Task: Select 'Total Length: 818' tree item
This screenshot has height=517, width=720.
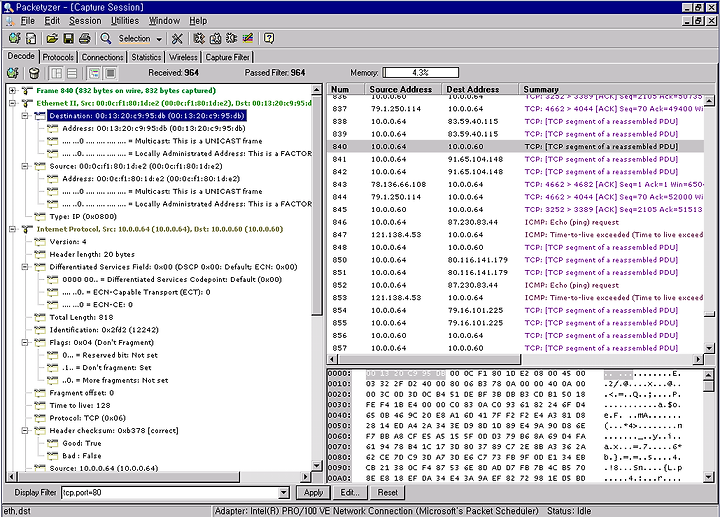Action: pos(81,317)
